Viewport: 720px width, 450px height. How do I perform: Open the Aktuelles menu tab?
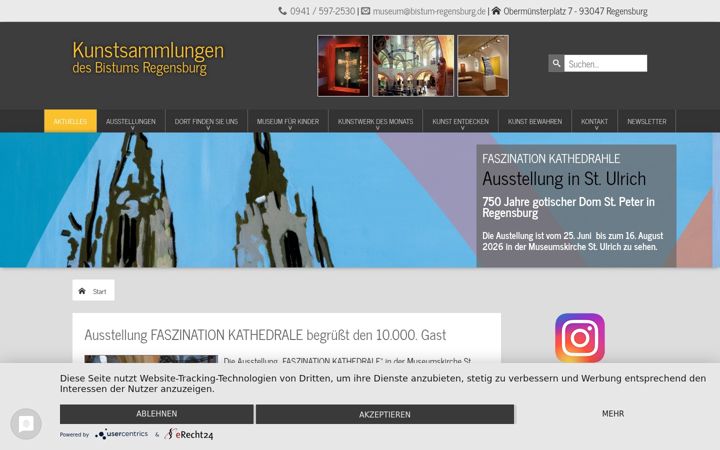(x=70, y=121)
